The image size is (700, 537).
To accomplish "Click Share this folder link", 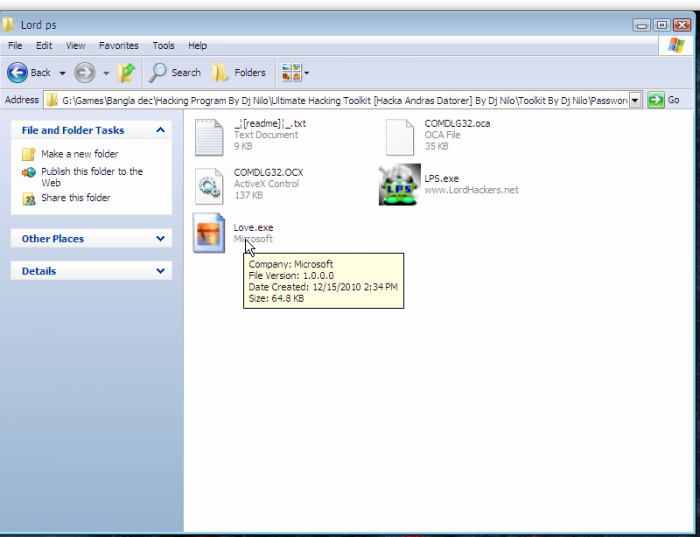I will [x=75, y=198].
